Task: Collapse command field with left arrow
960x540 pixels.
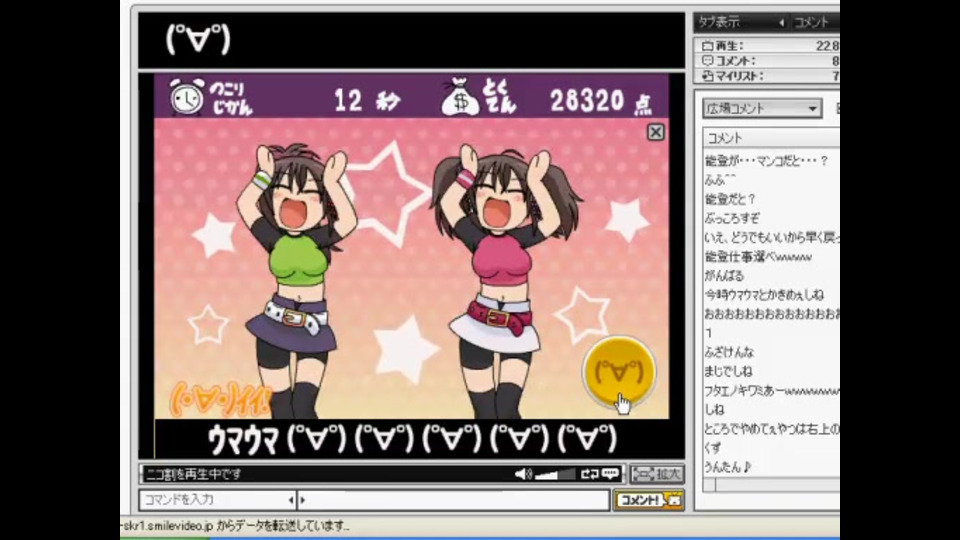Action: click(x=291, y=500)
